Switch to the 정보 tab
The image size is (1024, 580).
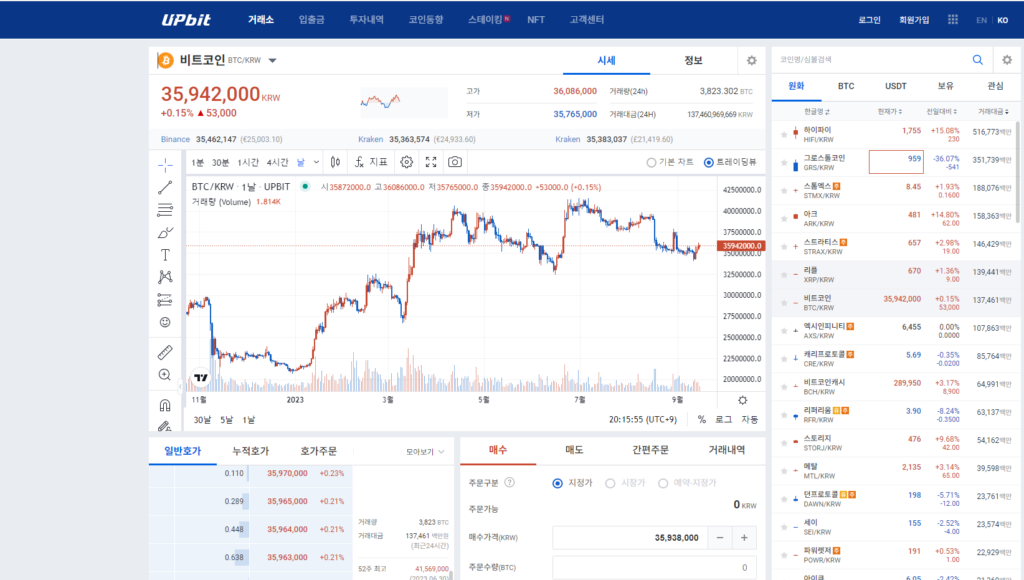(x=694, y=60)
